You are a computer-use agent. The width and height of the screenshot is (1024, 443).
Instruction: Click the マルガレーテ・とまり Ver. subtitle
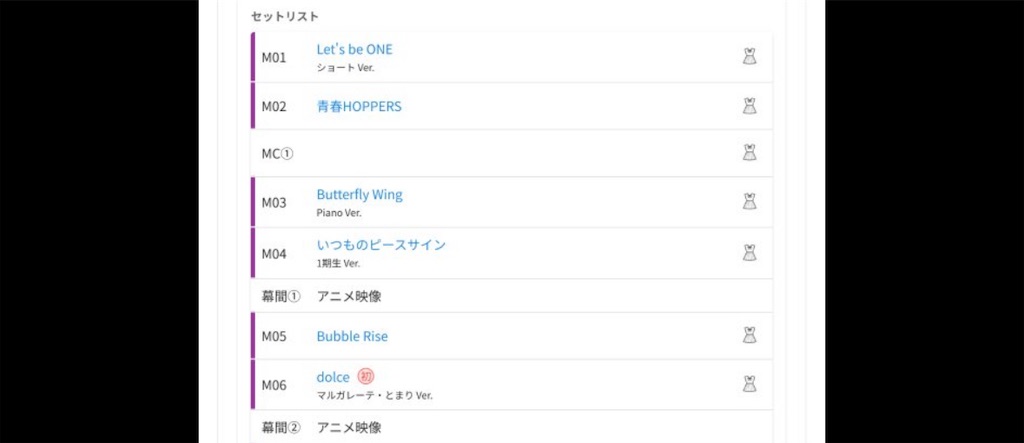(x=374, y=395)
